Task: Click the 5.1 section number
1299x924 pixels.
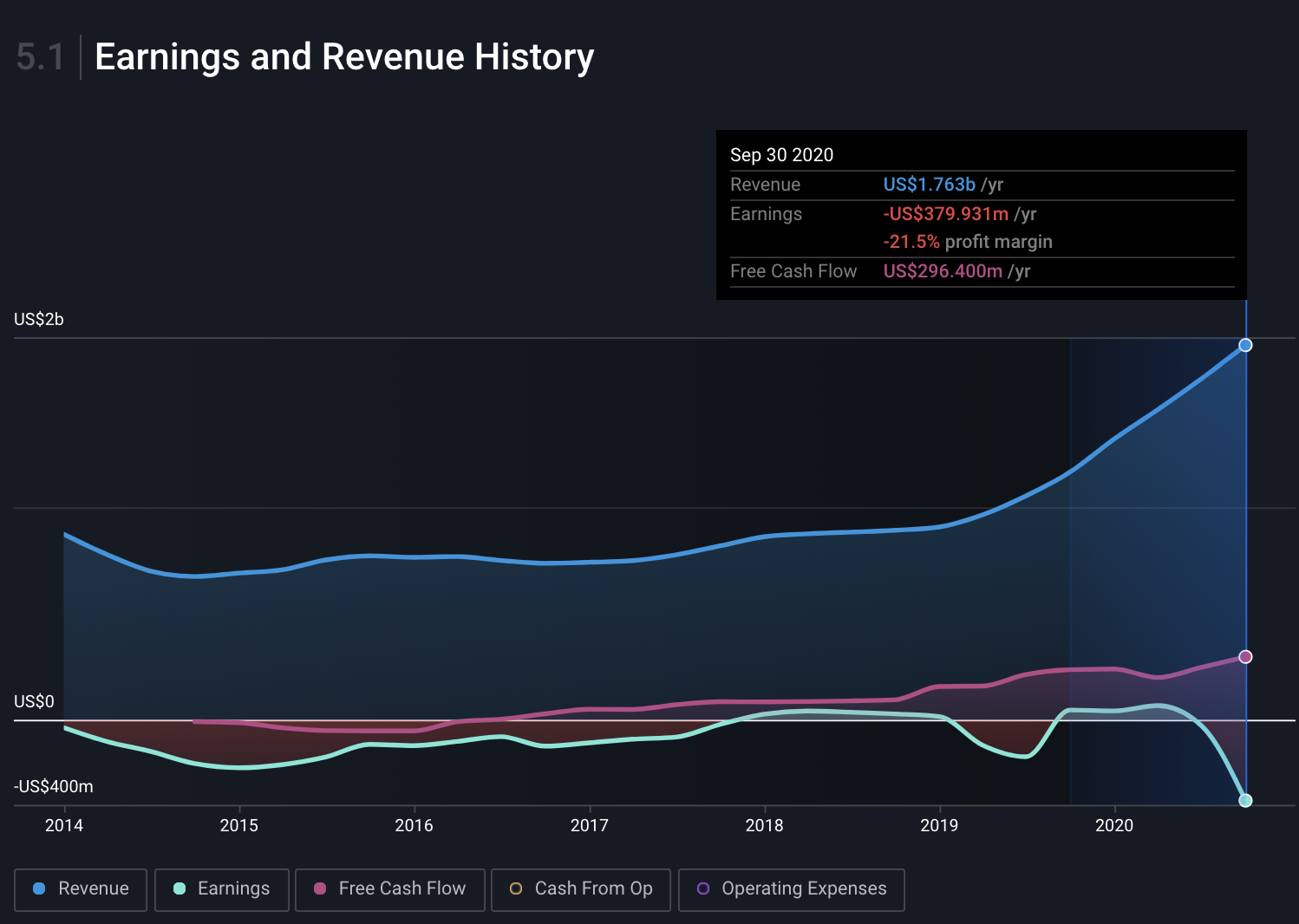Action: click(x=40, y=57)
